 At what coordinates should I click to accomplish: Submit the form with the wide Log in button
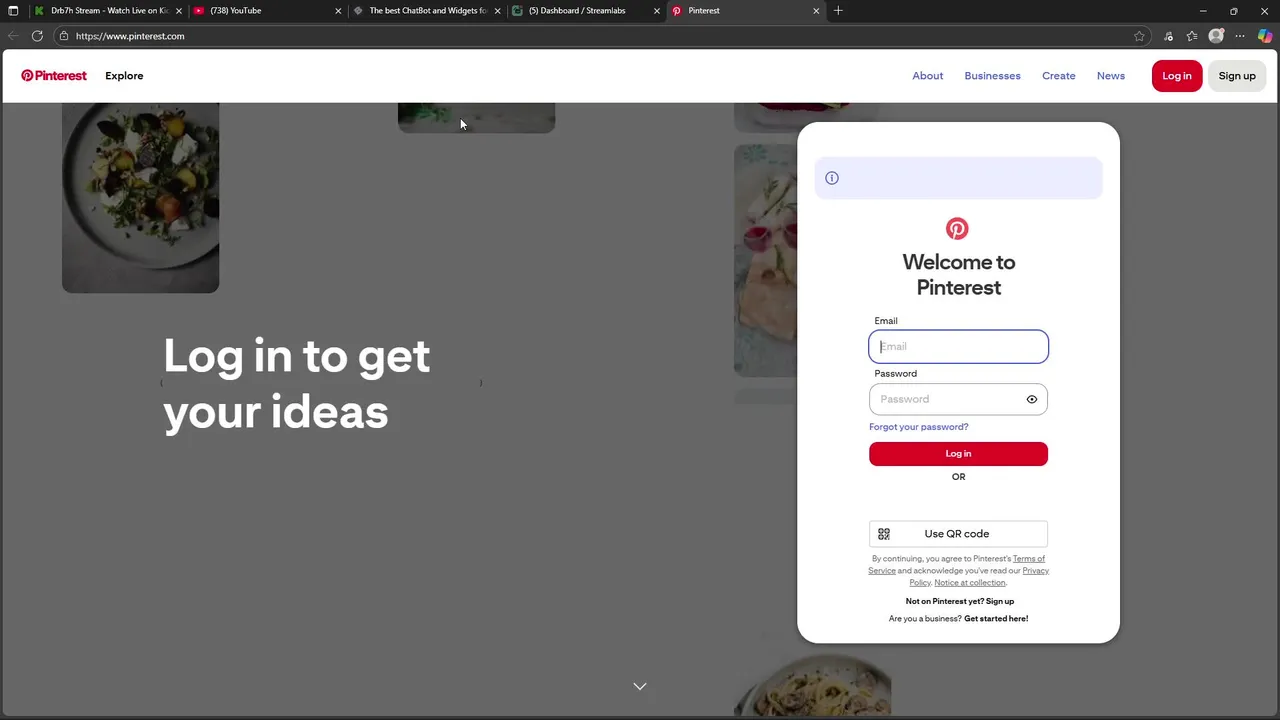[958, 454]
